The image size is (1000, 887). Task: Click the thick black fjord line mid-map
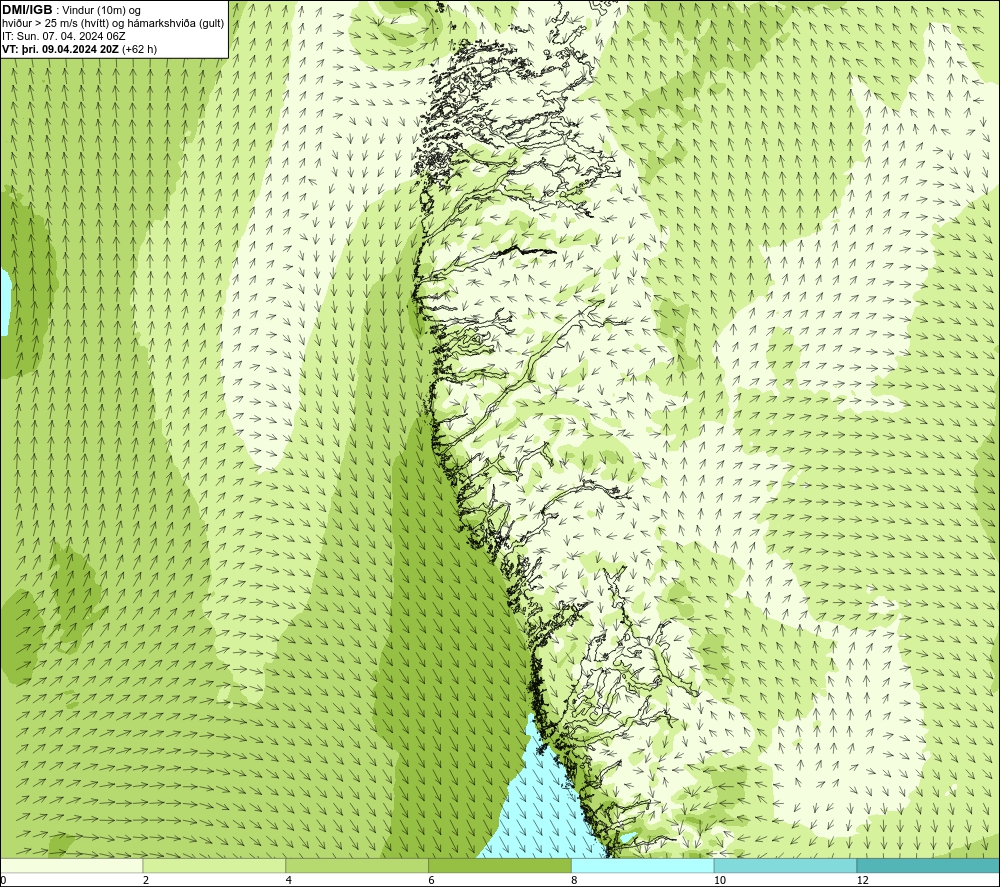[x=527, y=251]
